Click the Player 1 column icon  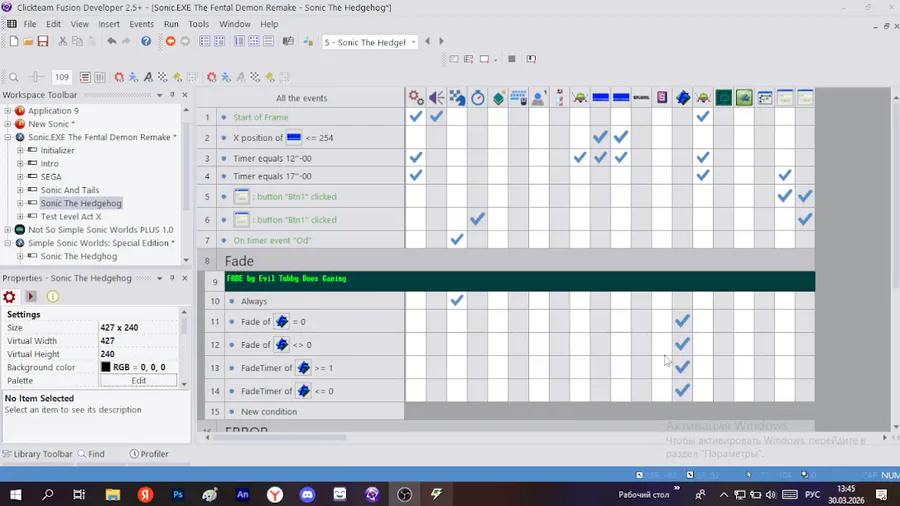click(x=539, y=98)
